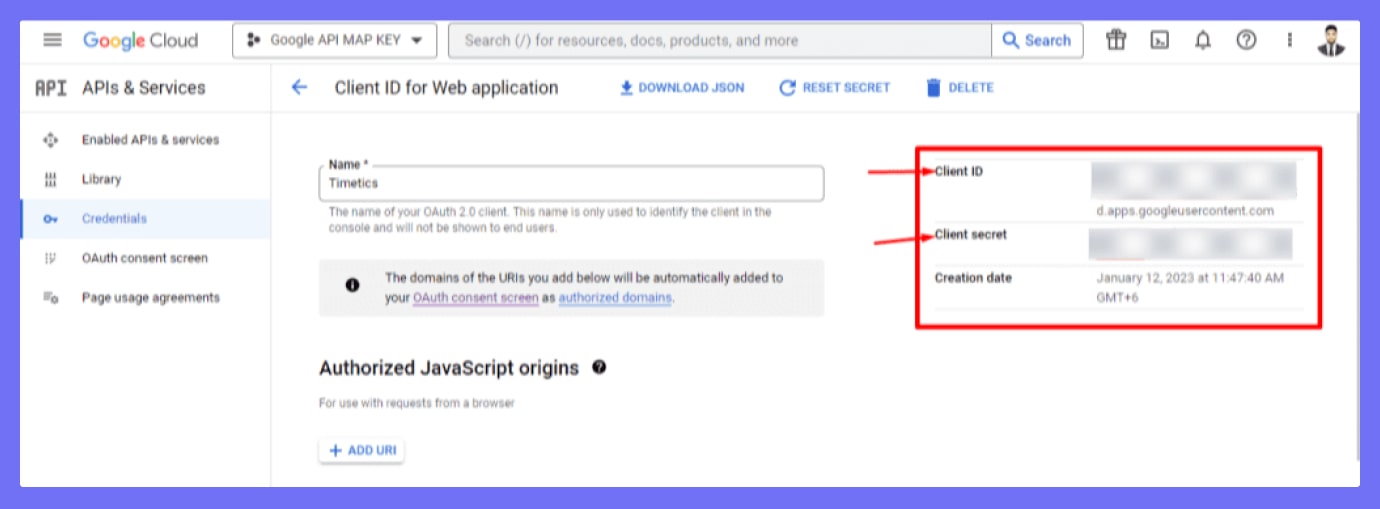The height and width of the screenshot is (509, 1380).
Task: Click RESET SECRET
Action: (835, 88)
